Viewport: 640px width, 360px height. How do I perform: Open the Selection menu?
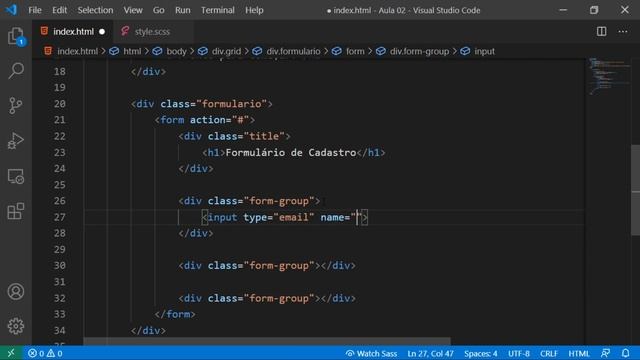coord(95,10)
